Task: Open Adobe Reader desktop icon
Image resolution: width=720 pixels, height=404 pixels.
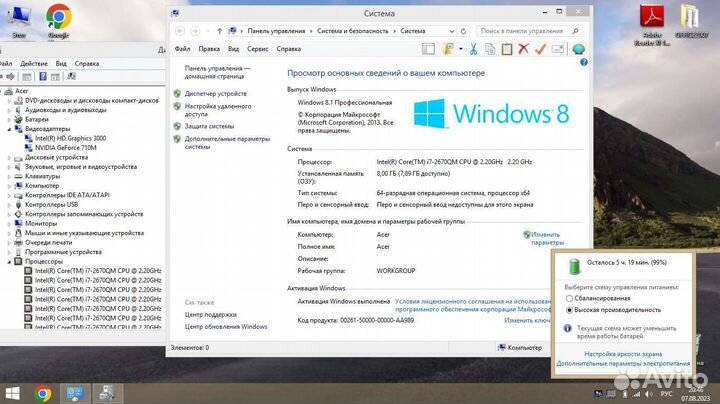Action: coord(652,25)
